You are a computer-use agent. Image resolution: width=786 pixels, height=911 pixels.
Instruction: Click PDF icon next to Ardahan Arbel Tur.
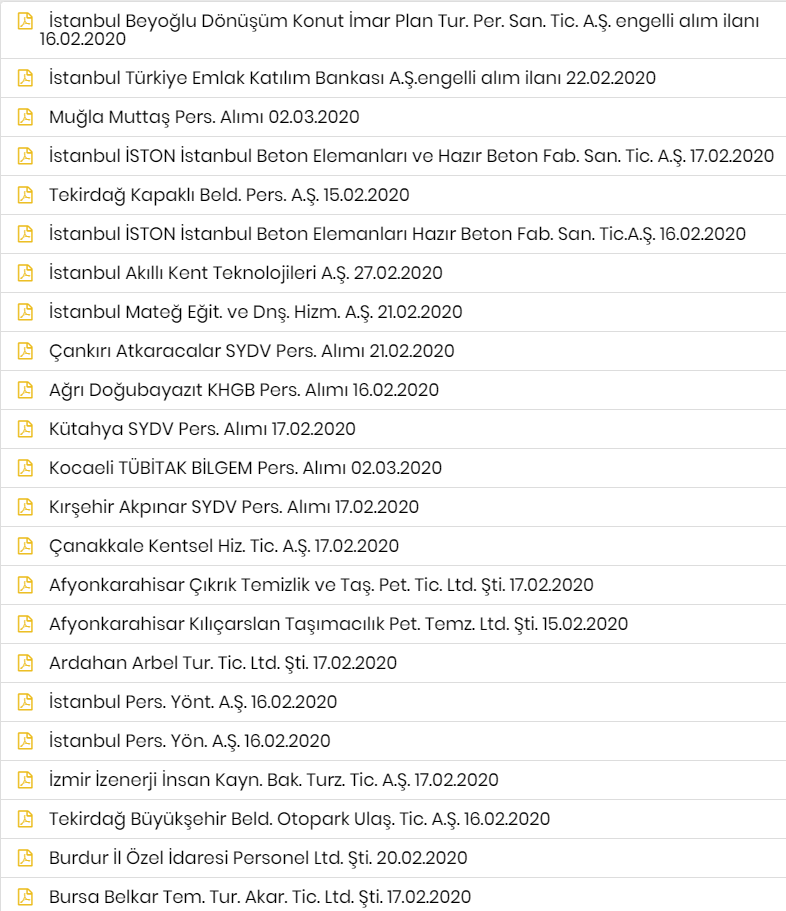click(x=25, y=662)
